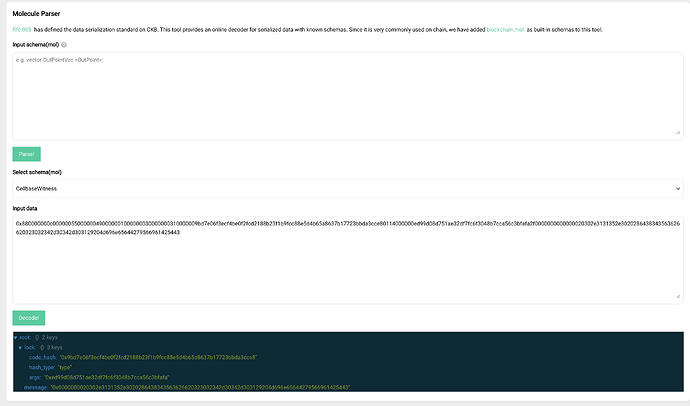Grab the resize handle of Input schema textarea
This screenshot has width=690, height=406.
point(678,132)
